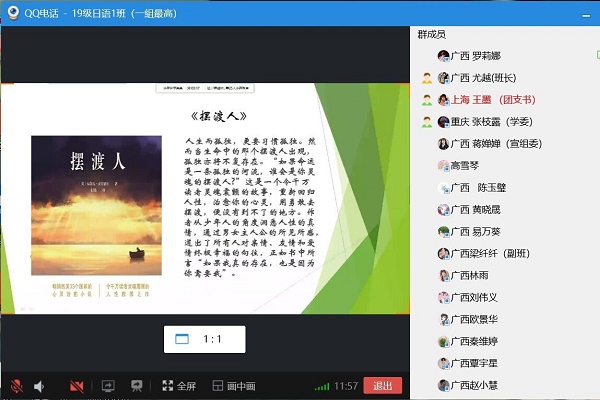Open avatar of 广西覃宇星

pyautogui.click(x=443, y=363)
